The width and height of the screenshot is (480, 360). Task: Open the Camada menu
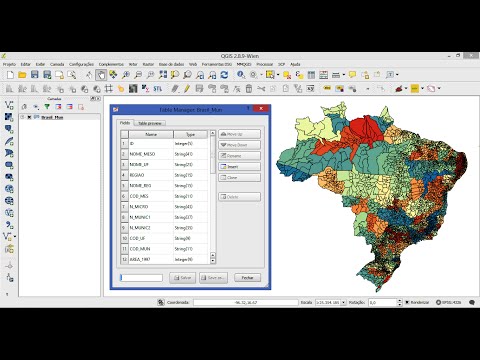(57, 64)
